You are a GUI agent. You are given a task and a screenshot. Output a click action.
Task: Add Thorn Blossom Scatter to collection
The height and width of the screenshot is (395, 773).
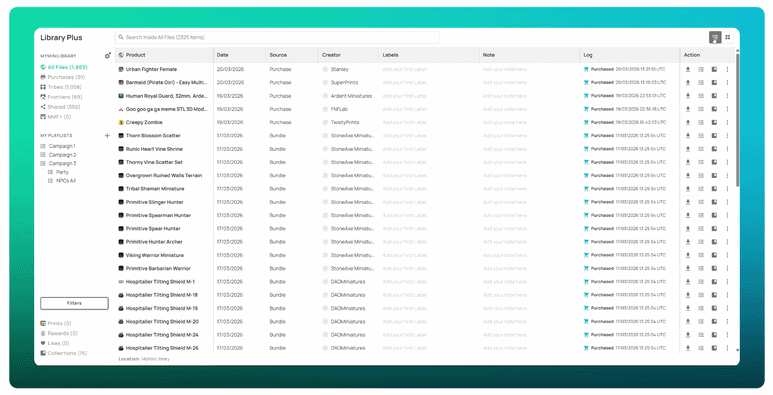click(714, 136)
